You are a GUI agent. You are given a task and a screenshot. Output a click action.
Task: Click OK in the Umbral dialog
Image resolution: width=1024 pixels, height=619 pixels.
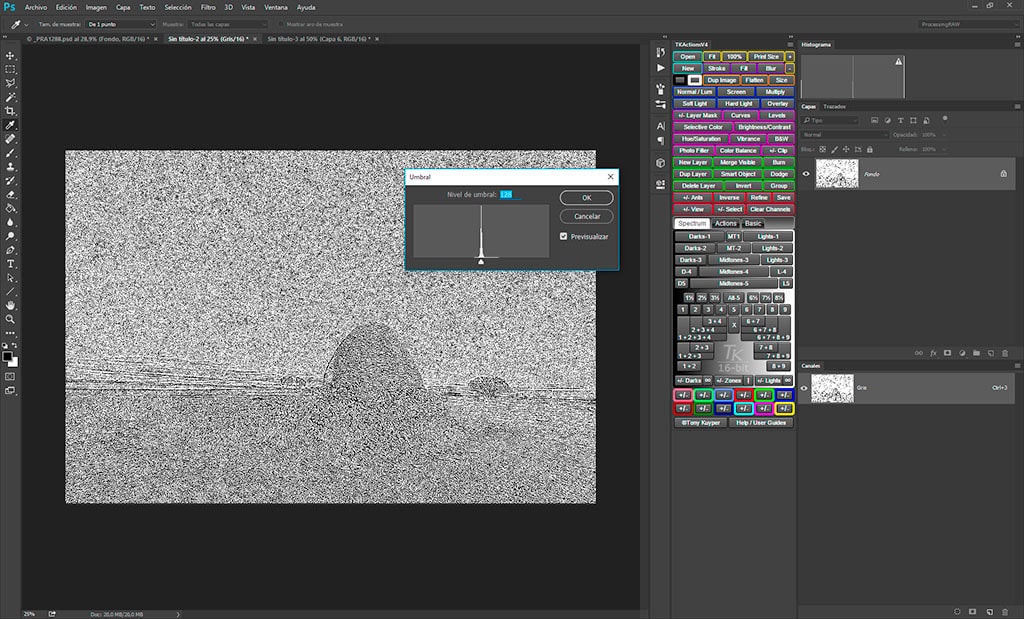(586, 197)
